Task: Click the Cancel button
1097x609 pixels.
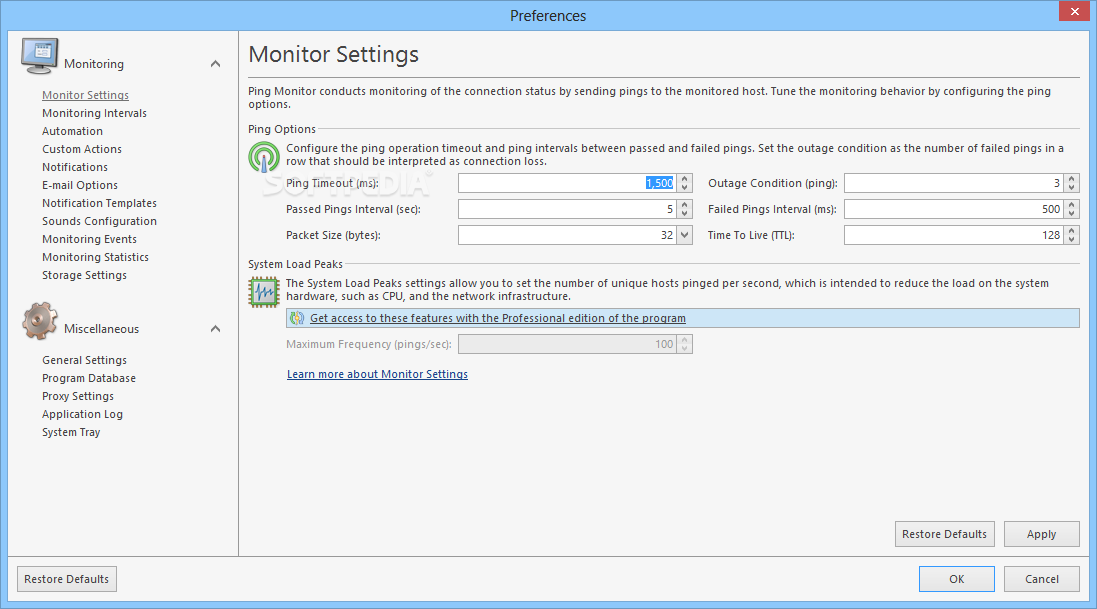Action: tap(1042, 579)
